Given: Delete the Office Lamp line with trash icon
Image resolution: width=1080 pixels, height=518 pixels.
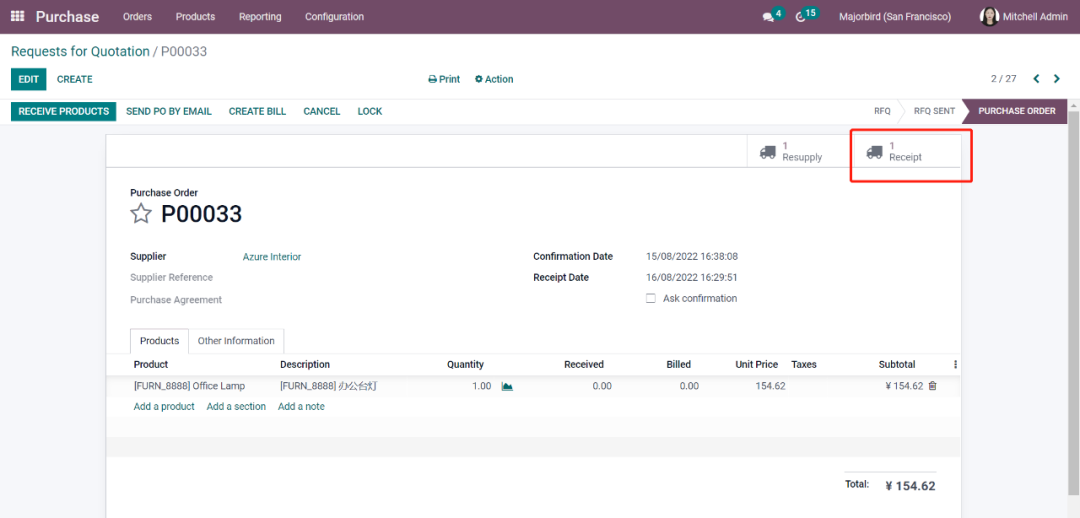Looking at the screenshot, I should point(933,386).
